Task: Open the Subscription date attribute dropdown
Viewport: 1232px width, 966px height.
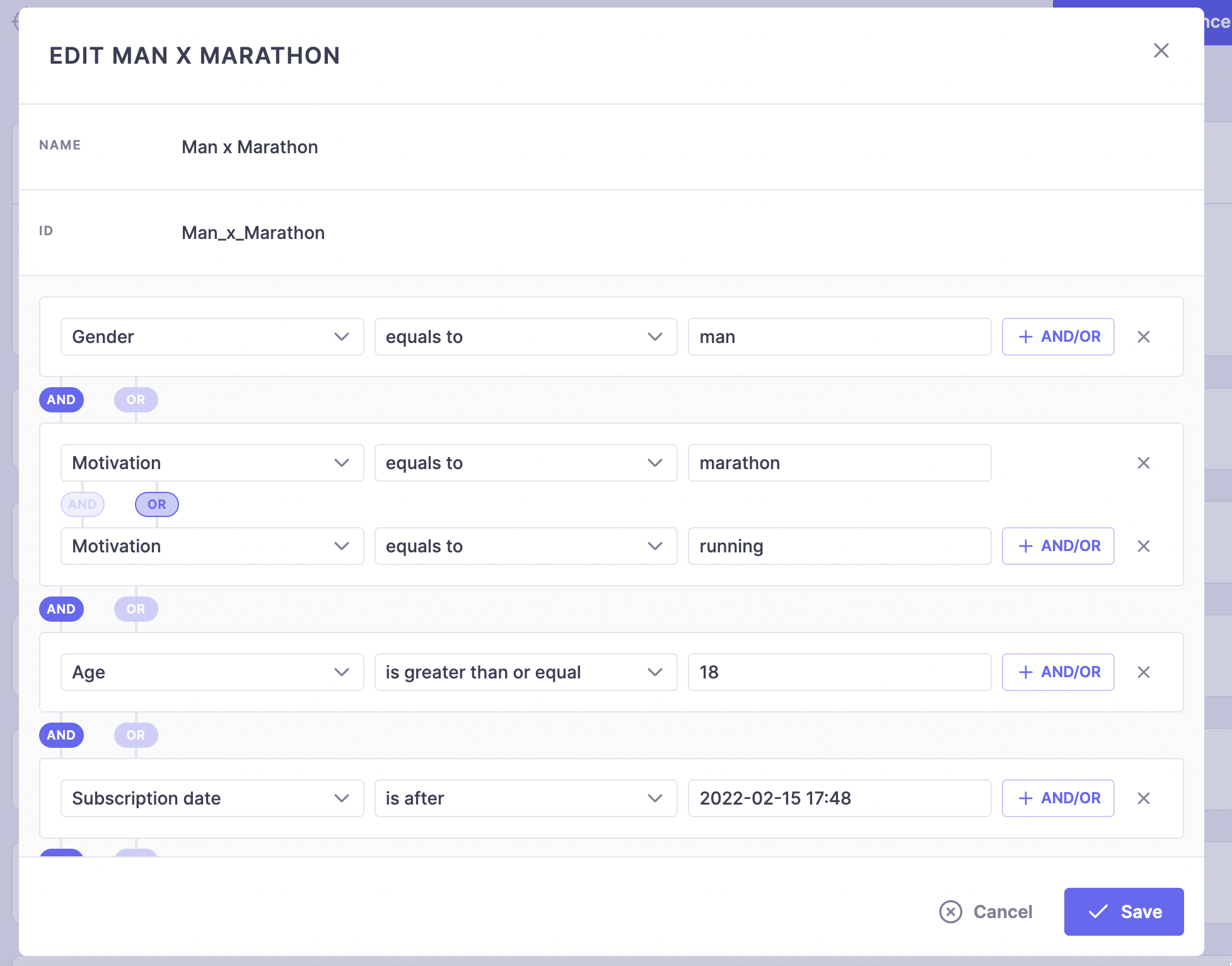Action: click(x=212, y=798)
